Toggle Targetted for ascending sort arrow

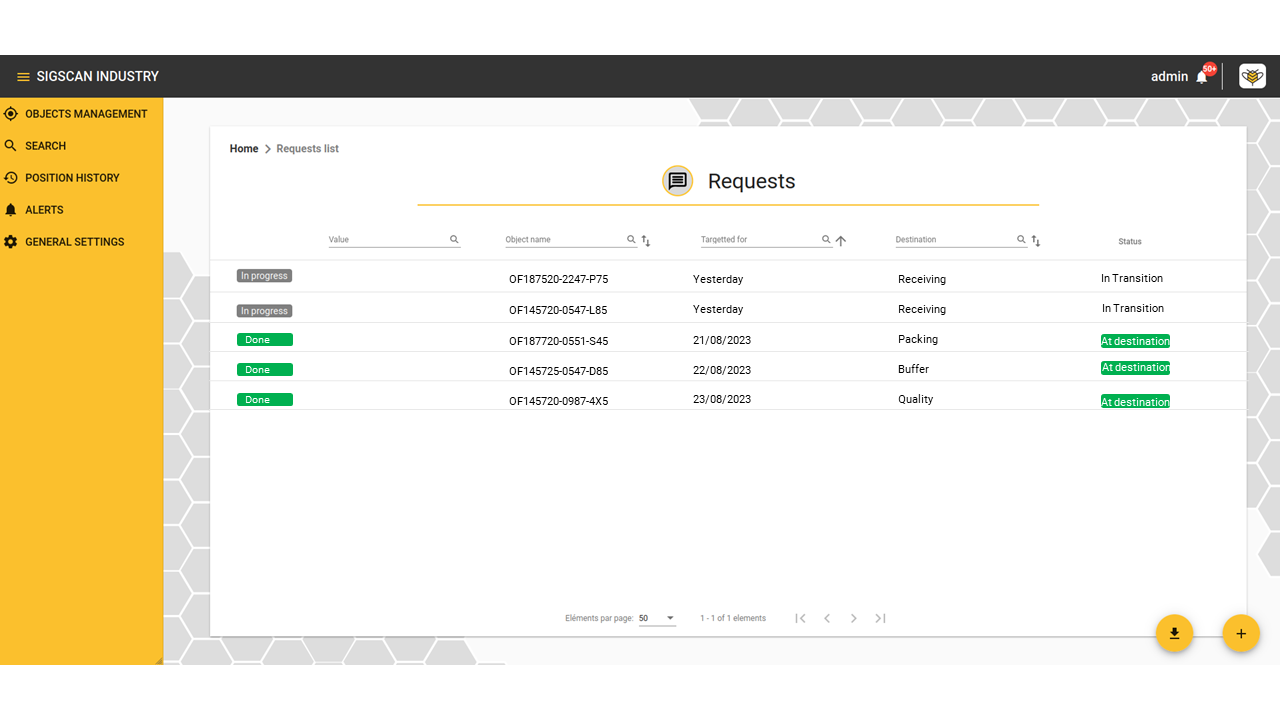[x=841, y=241]
